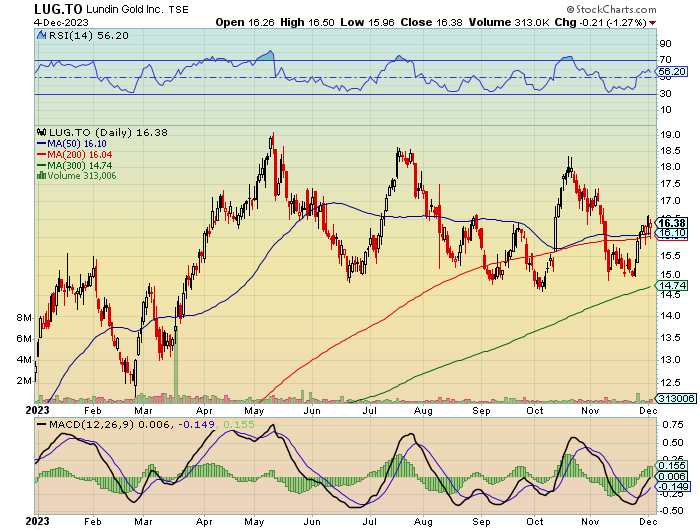Screen dimensions: 700x530
Task: Click the MACD(12,26,9) legend label
Action: [91, 424]
